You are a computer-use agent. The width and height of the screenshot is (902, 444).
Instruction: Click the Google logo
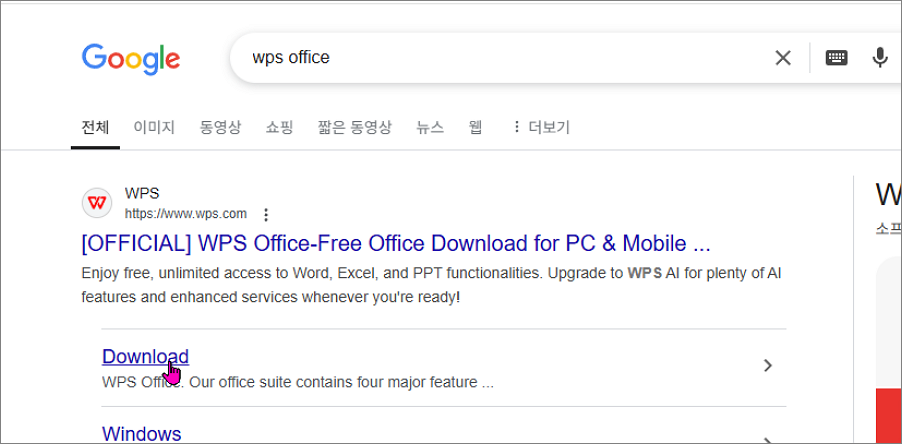(x=131, y=59)
